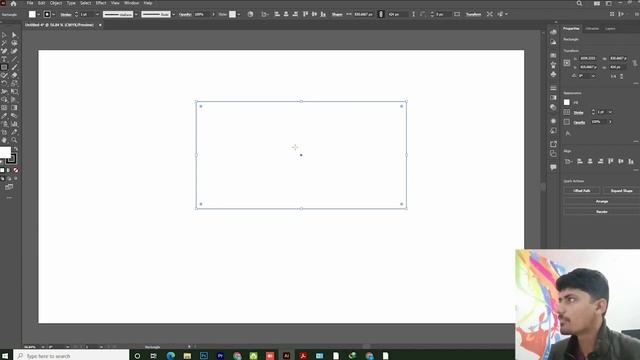
Task: Open stroke weight dropdown in Properties panel
Action: (x=610, y=112)
